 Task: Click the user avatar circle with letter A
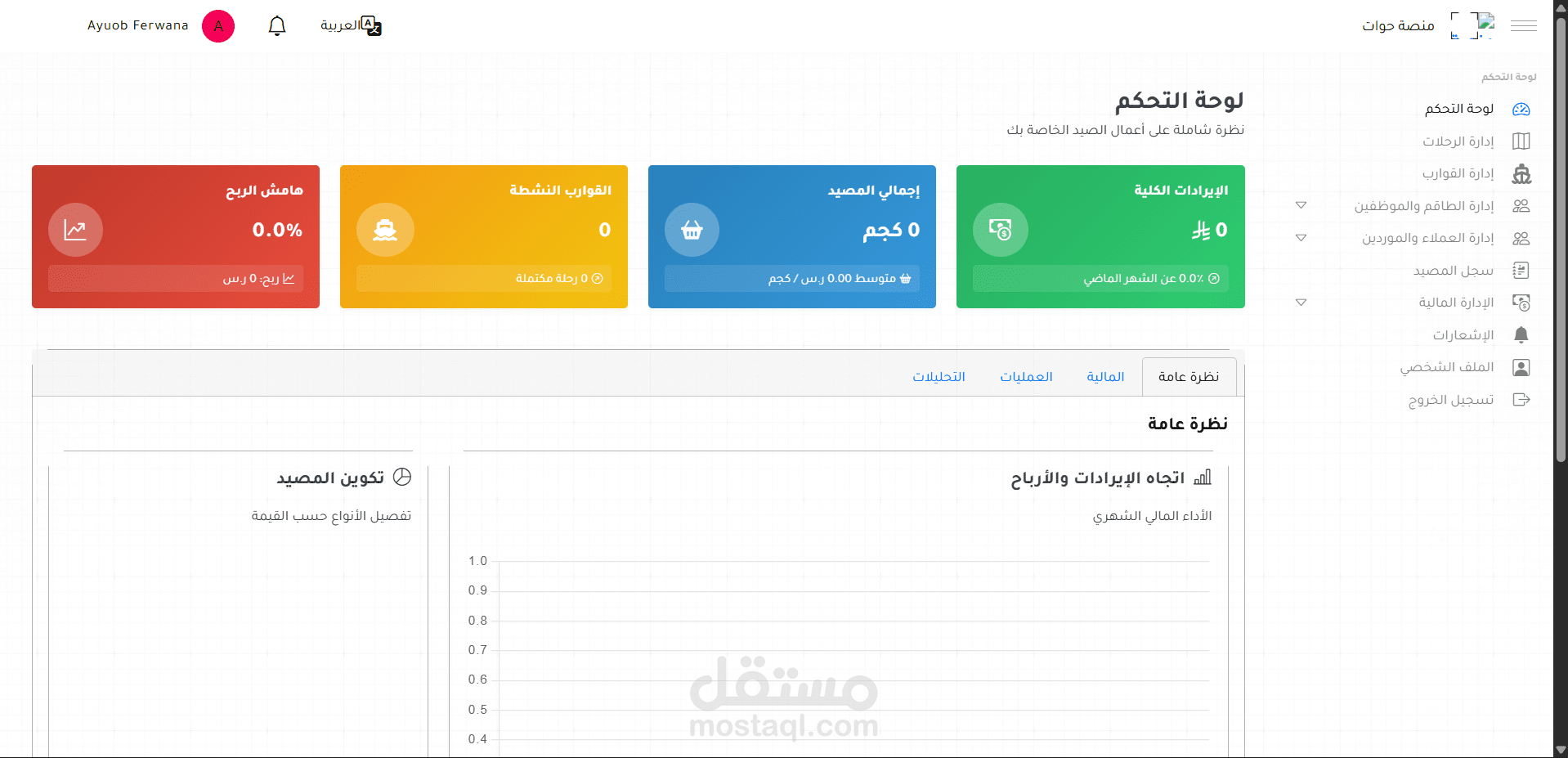point(218,26)
